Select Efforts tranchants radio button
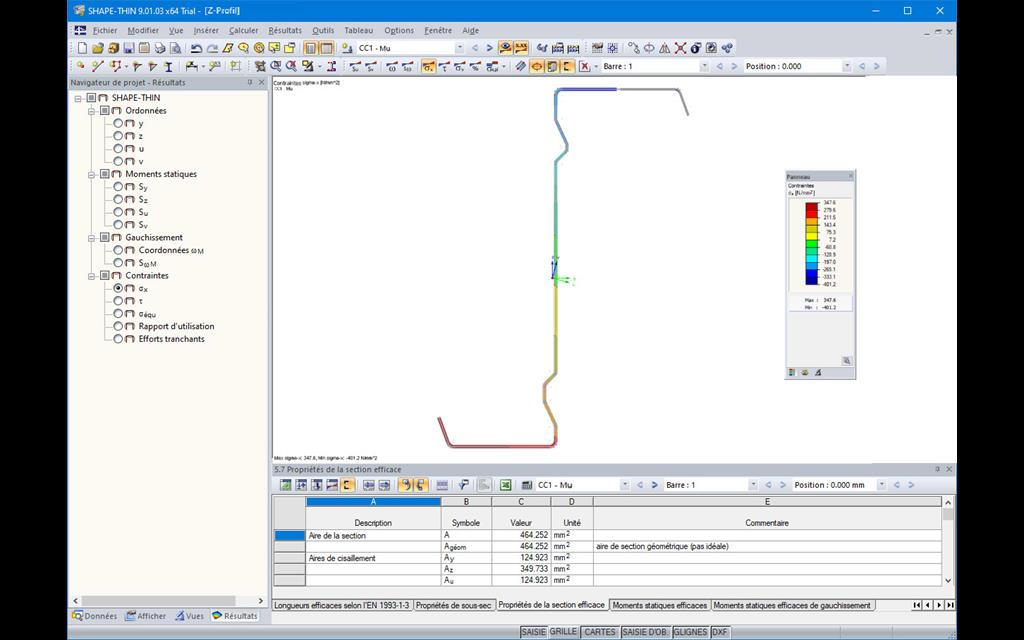The width and height of the screenshot is (1024, 640). click(118, 339)
